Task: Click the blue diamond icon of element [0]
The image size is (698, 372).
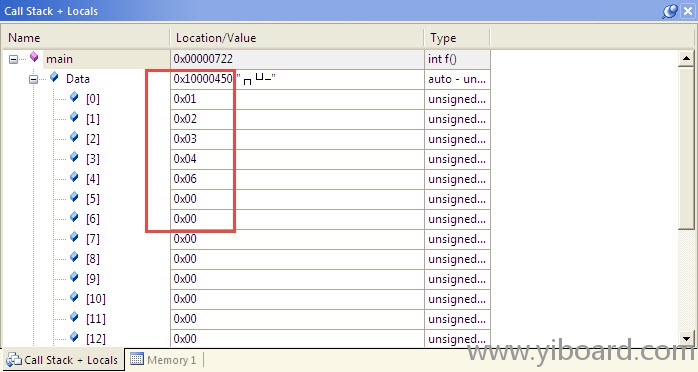Action: 74,97
